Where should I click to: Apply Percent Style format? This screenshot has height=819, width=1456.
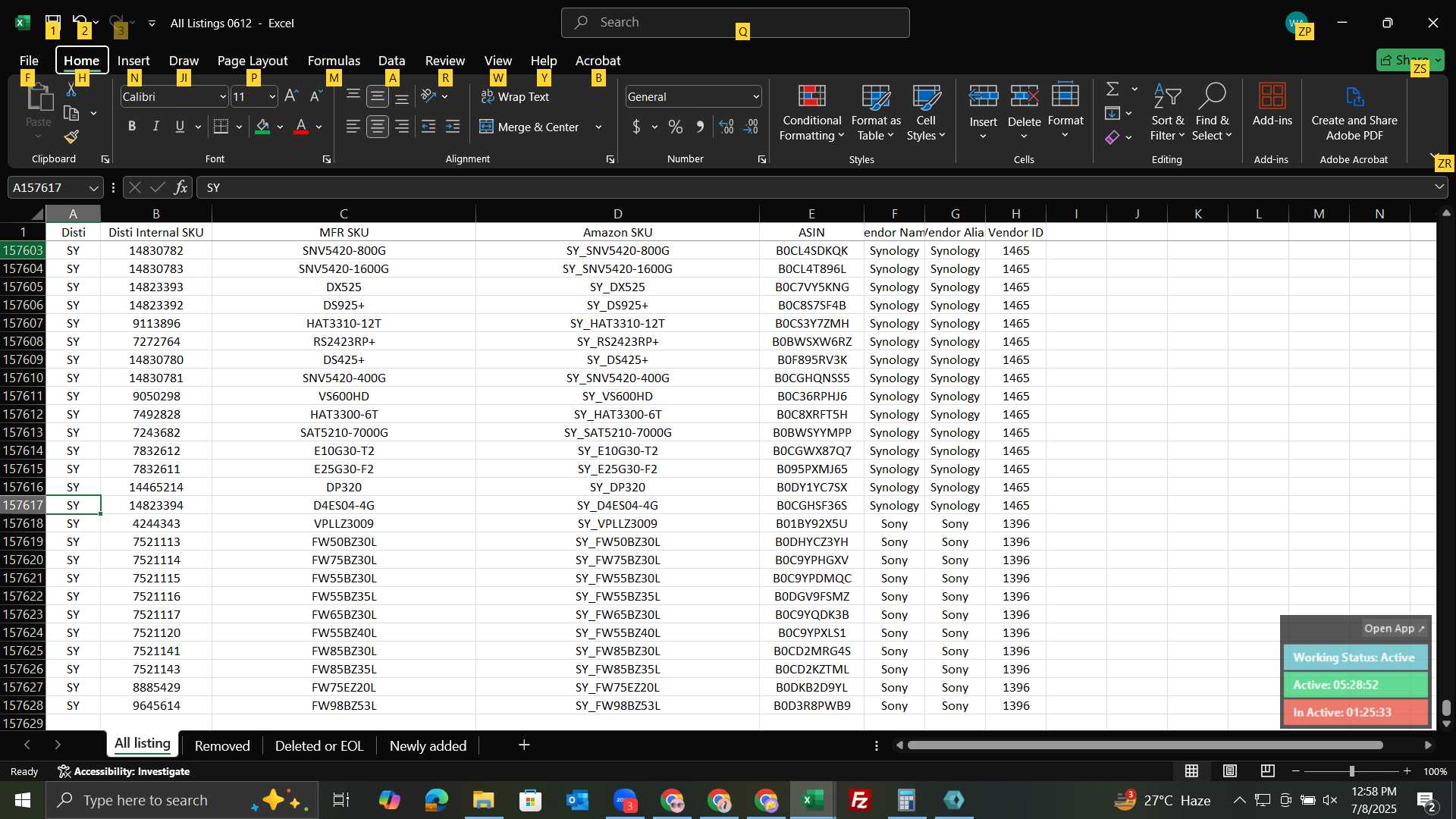click(x=676, y=127)
